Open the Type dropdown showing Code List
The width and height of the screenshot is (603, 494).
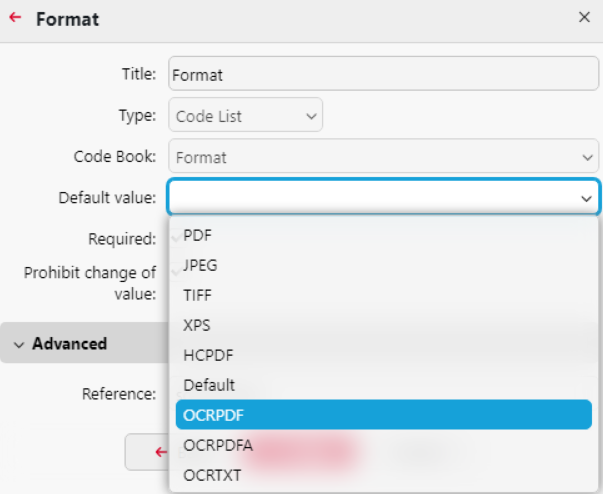[x=245, y=116]
